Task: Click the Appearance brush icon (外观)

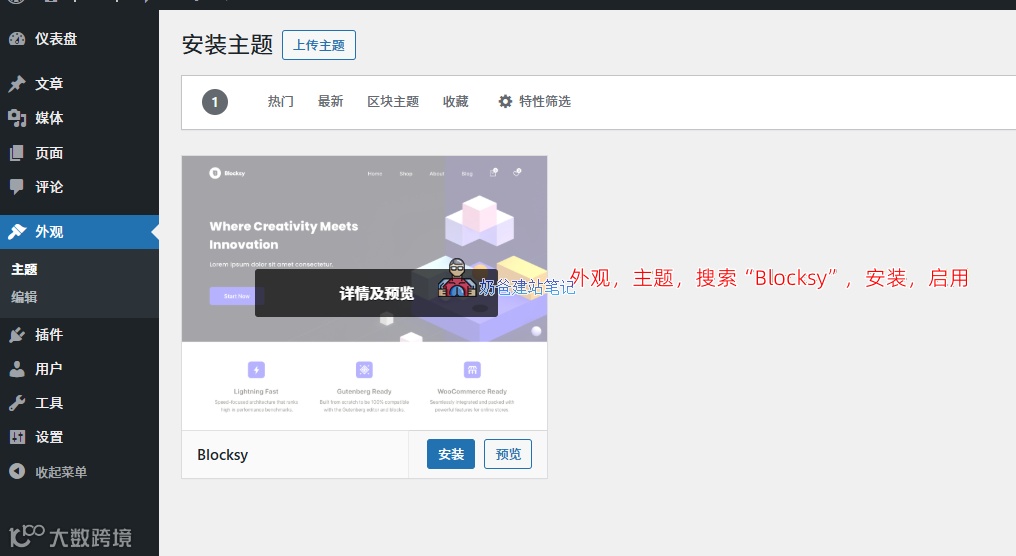Action: click(17, 232)
